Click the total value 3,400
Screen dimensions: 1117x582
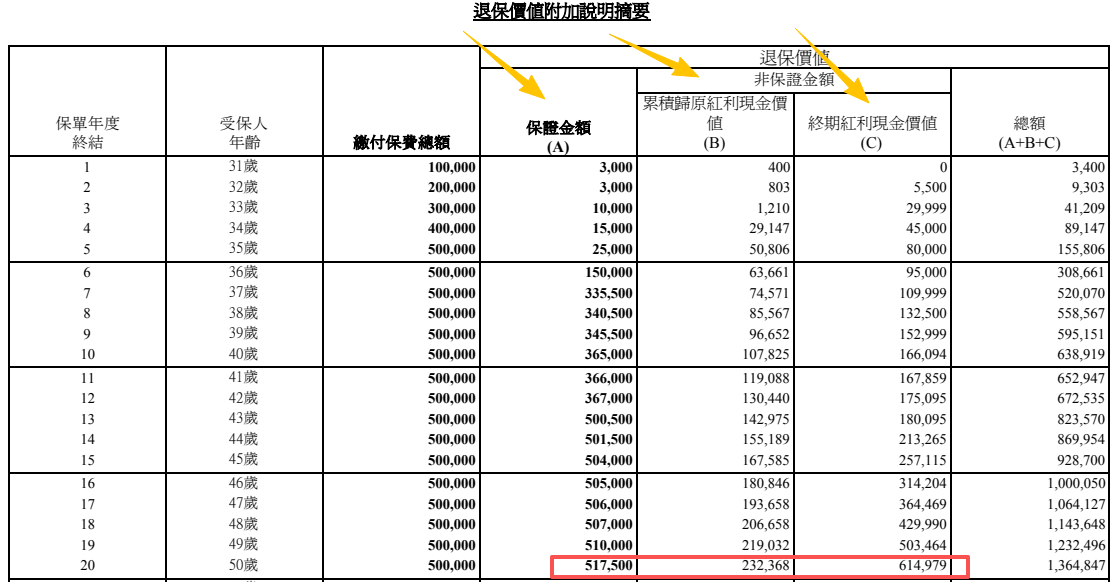point(1089,167)
